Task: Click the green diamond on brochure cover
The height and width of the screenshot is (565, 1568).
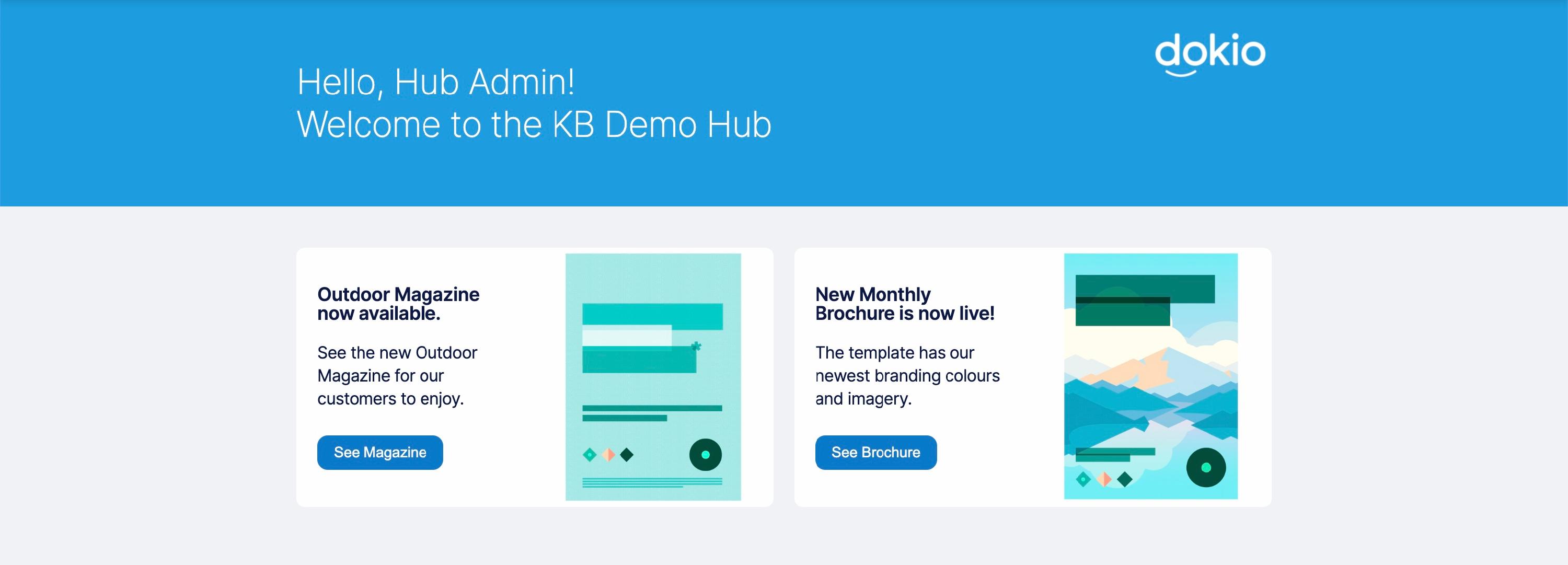Action: (1083, 479)
